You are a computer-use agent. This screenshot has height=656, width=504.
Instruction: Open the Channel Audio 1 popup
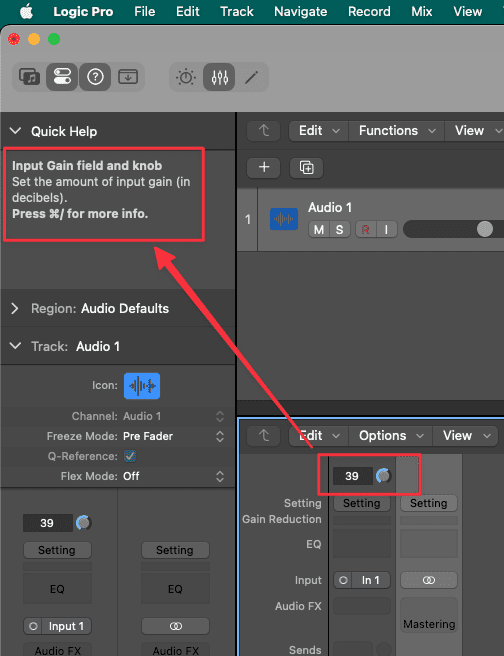coord(173,416)
